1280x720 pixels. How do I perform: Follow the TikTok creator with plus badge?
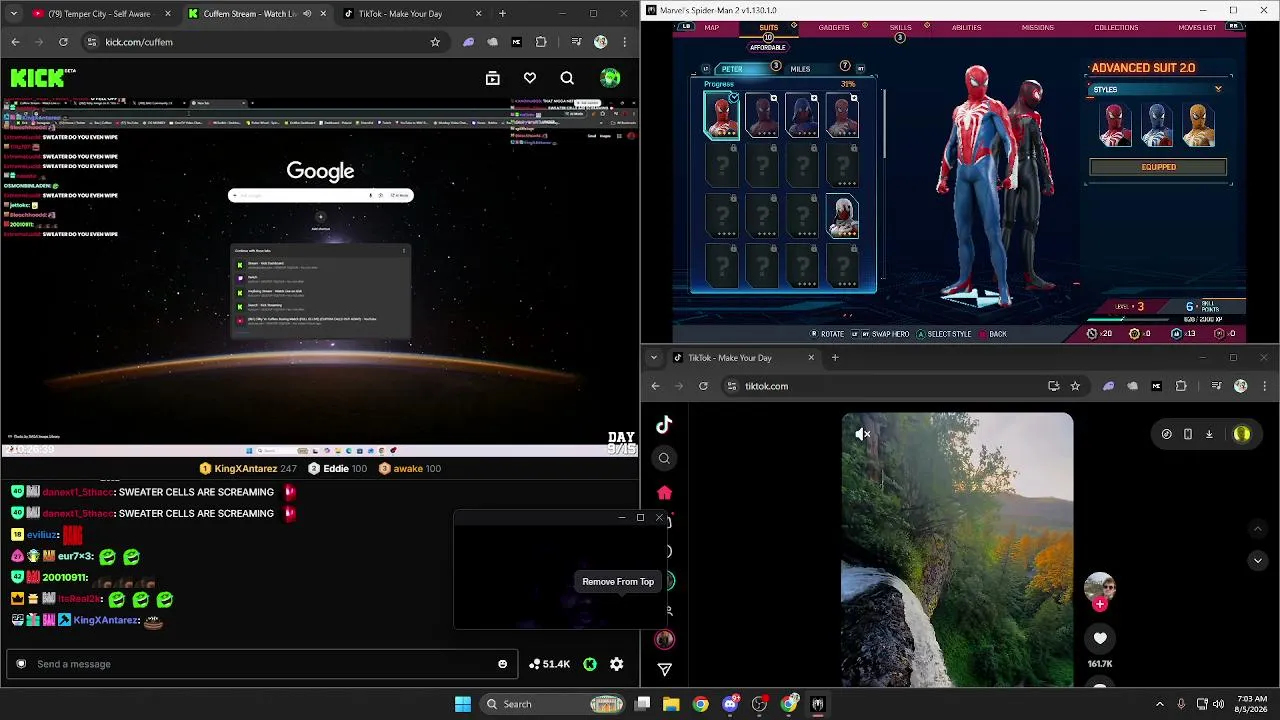(x=1100, y=604)
